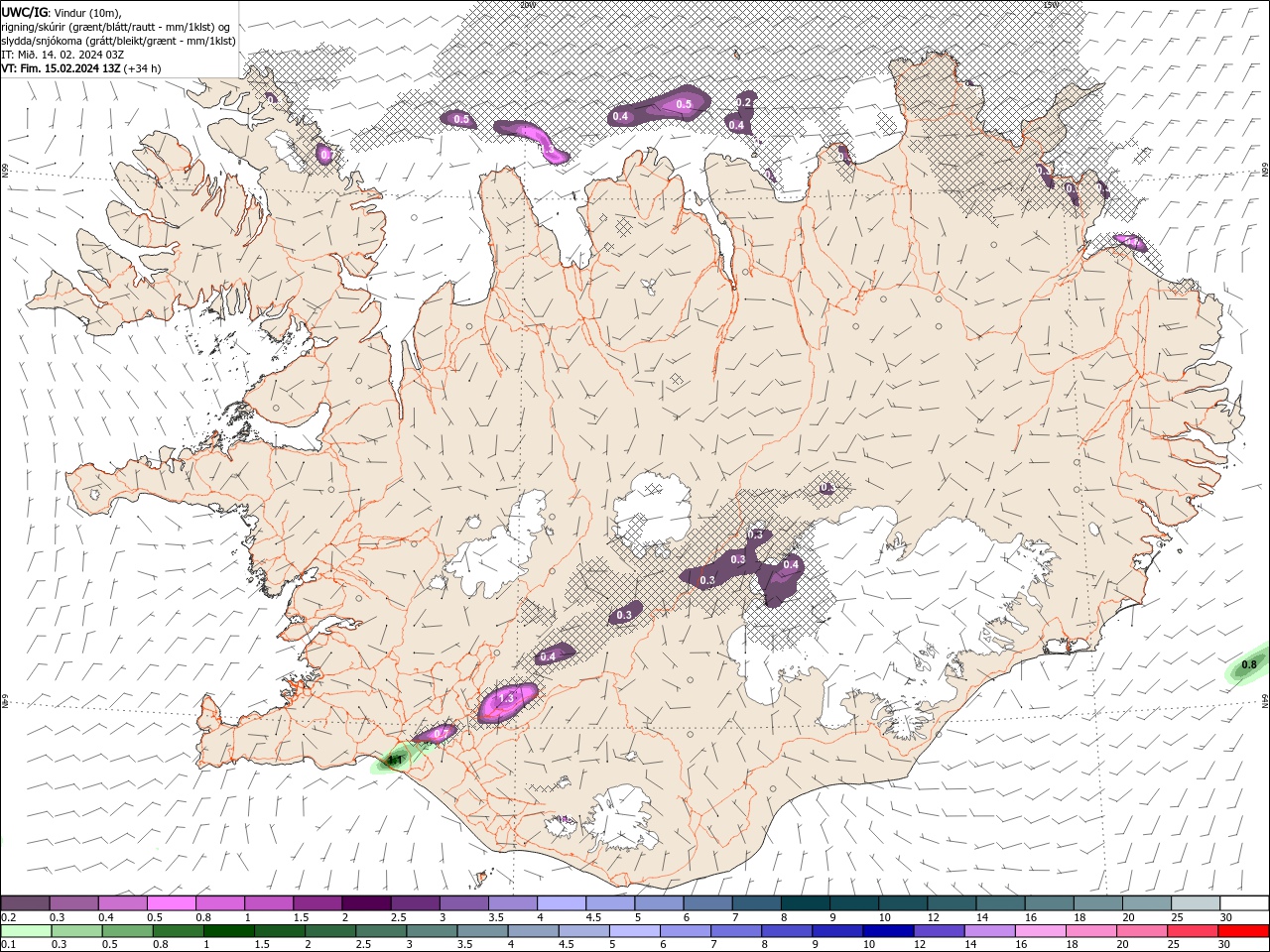Click the 0.5 label in the largest northern offshore purple patch
The image size is (1270, 952).
684,104
